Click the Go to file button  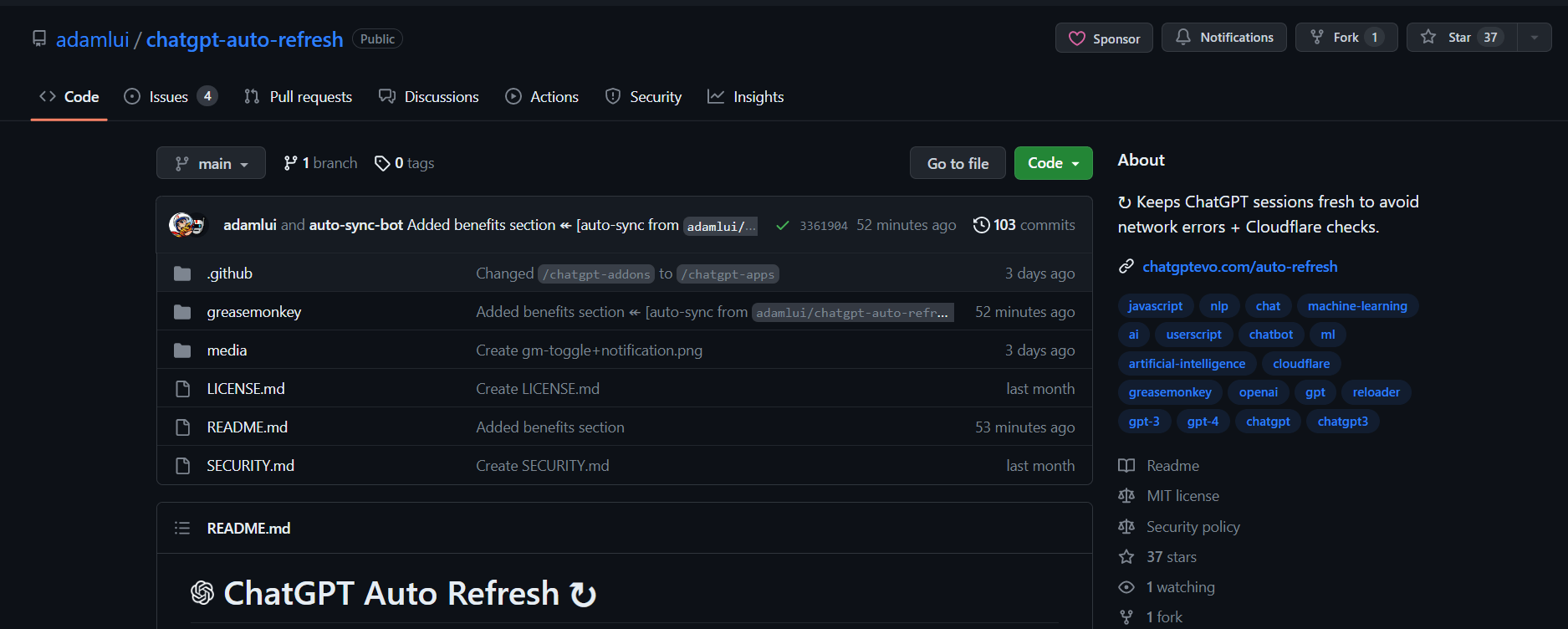tap(958, 163)
